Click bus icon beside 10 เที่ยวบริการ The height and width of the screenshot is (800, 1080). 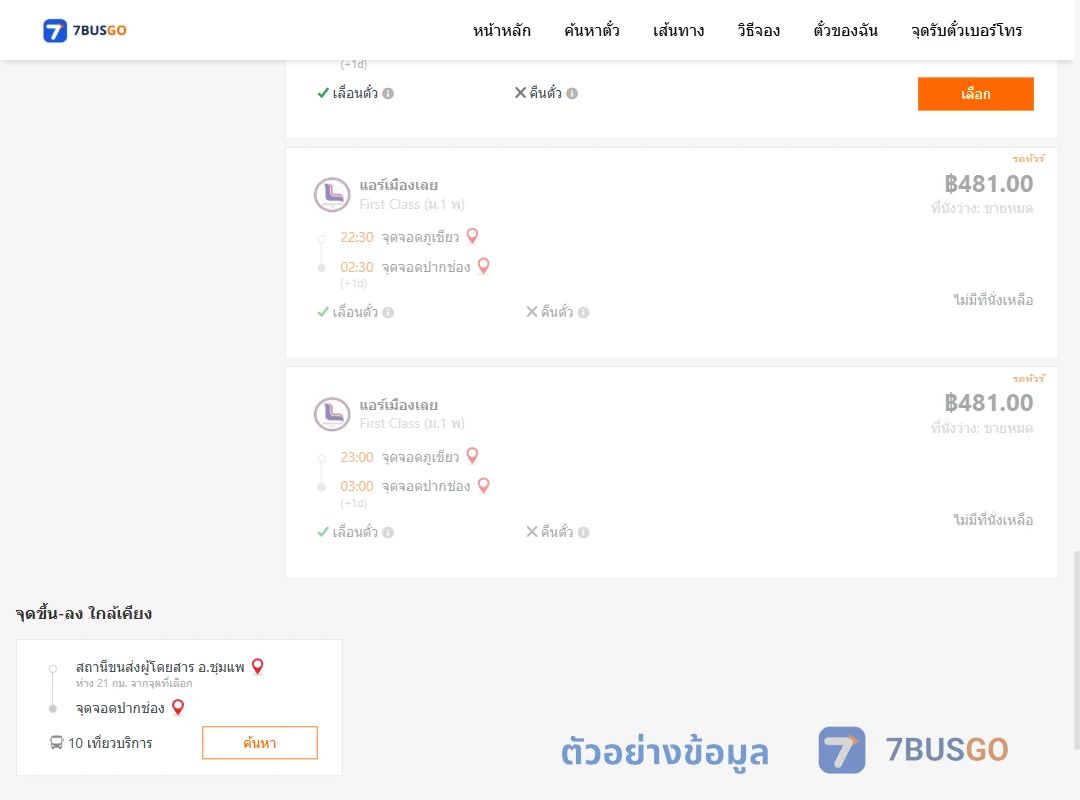click(x=56, y=743)
